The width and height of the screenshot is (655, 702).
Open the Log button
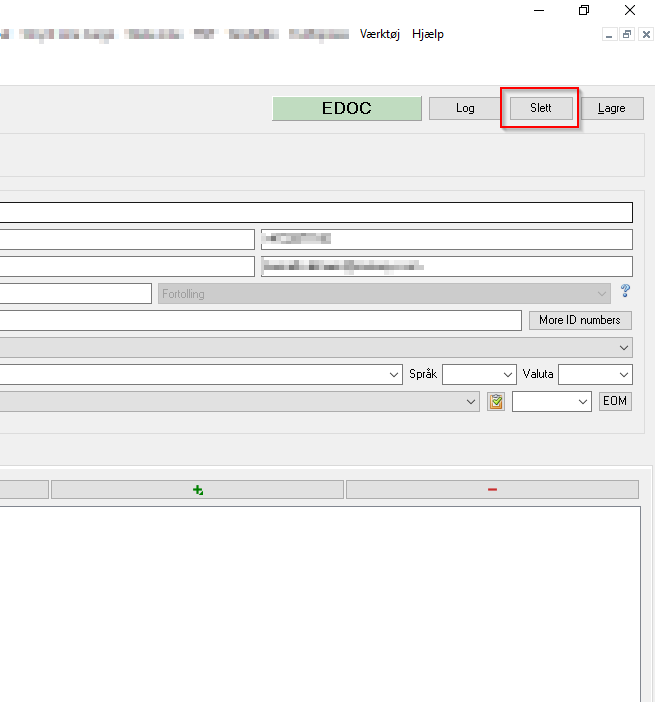coord(465,108)
